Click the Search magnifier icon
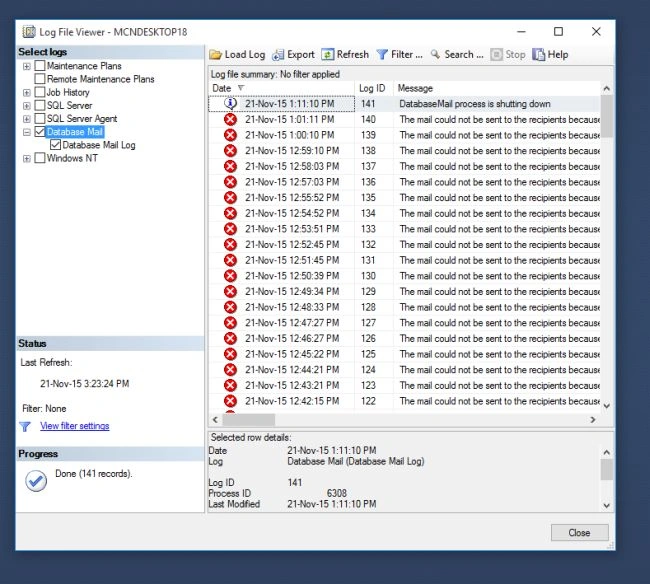Image resolution: width=650 pixels, height=584 pixels. (435, 54)
